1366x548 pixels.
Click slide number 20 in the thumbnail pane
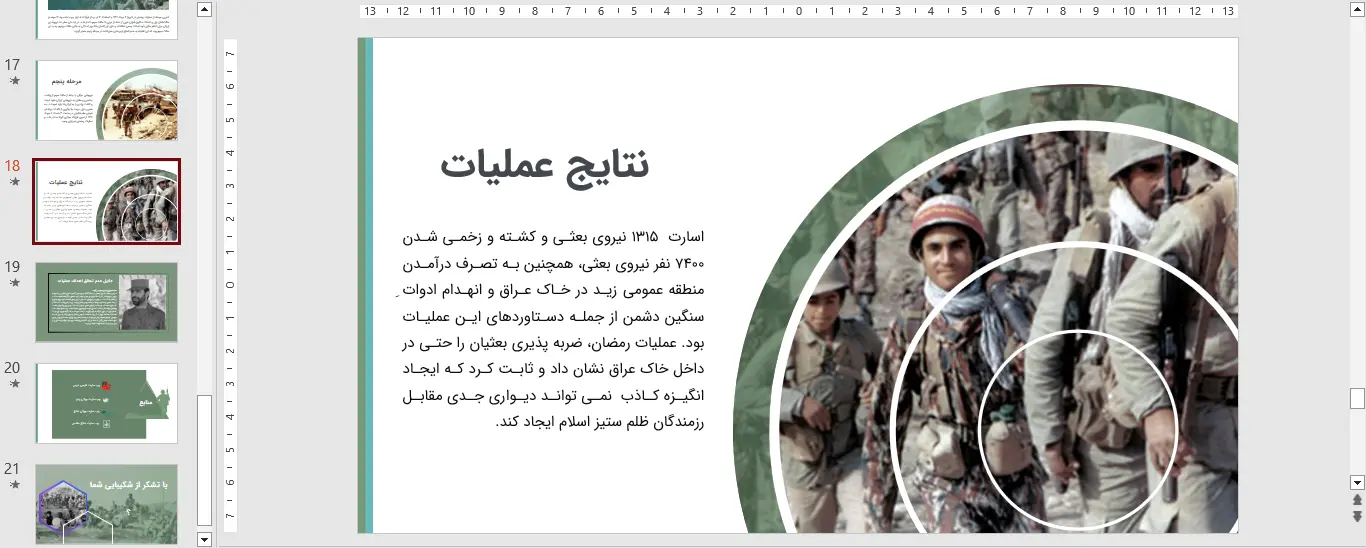[x=12, y=368]
